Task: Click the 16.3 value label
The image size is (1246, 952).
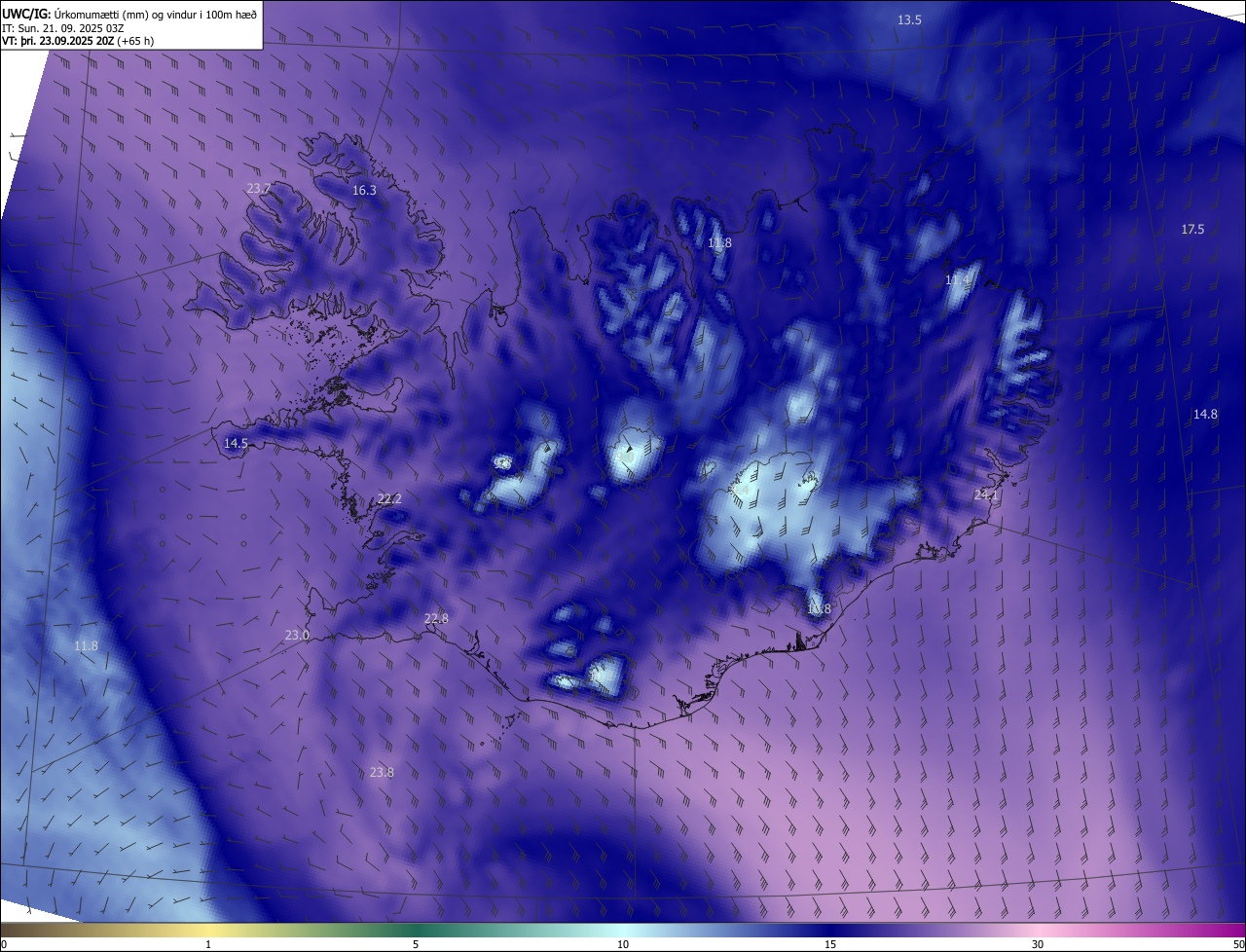Action: (364, 191)
